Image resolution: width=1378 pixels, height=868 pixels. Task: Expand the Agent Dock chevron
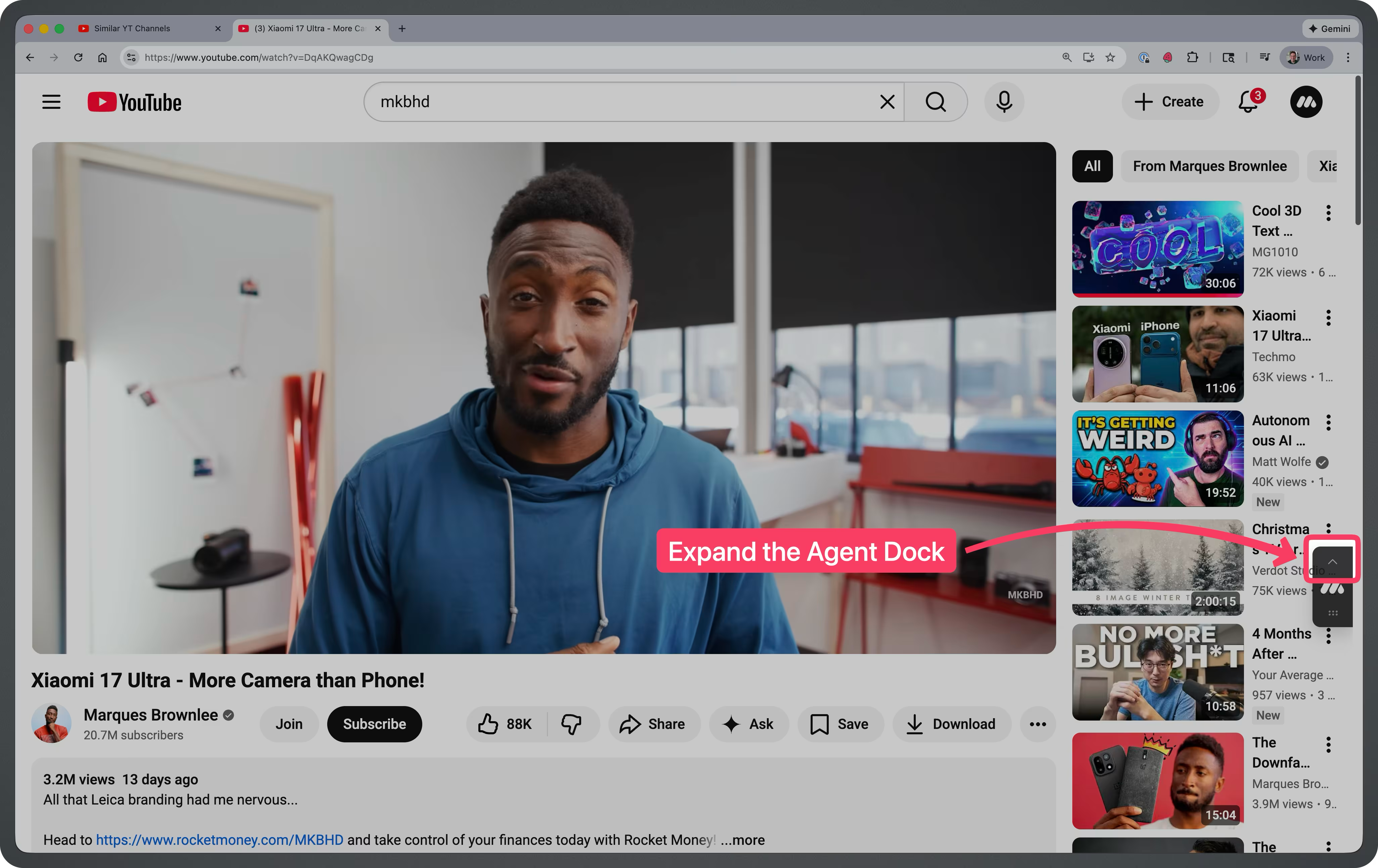point(1332,561)
